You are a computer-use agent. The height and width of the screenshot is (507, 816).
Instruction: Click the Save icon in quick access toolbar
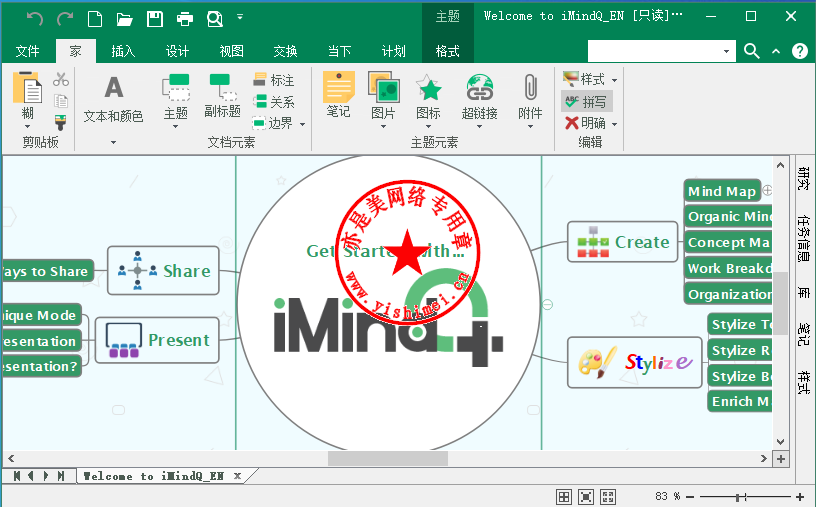pyautogui.click(x=155, y=18)
